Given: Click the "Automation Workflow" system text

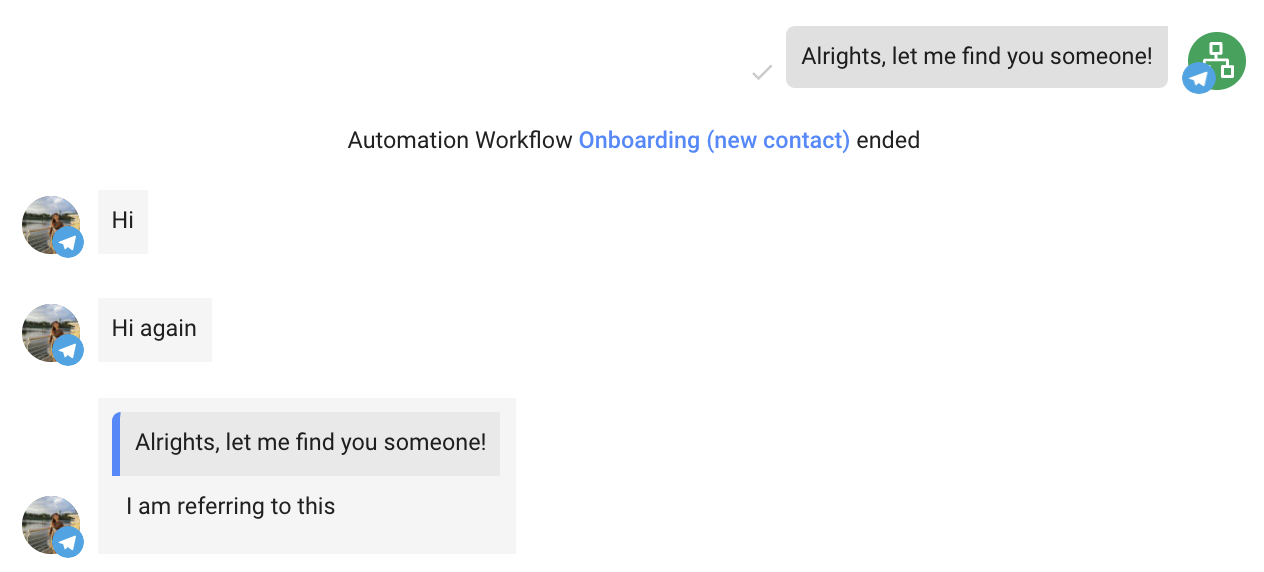Looking at the screenshot, I should (460, 140).
